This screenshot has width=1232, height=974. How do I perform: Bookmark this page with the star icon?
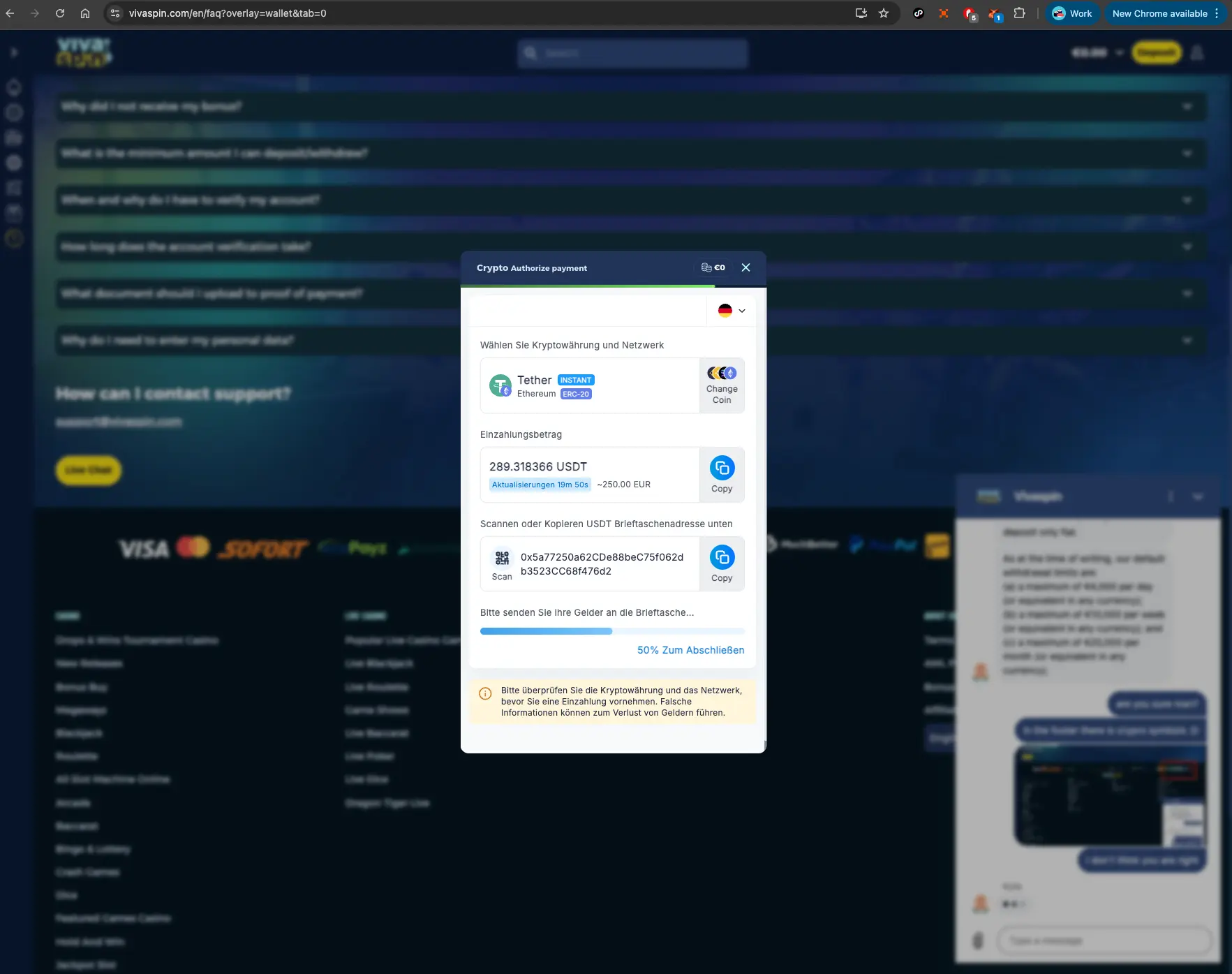click(x=884, y=13)
